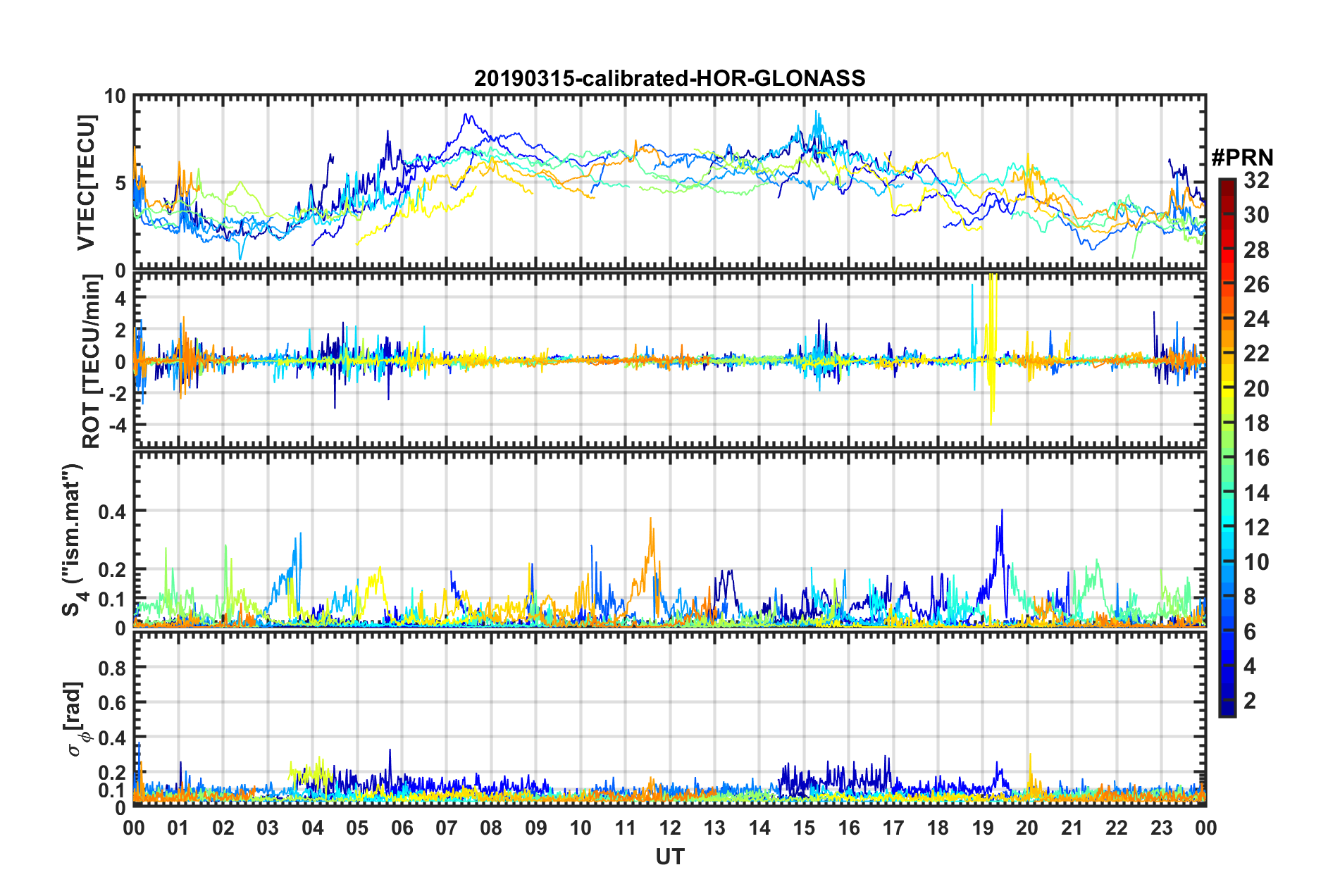Select colorbar tick label 6
This screenshot has height=896, width=1340.
pyautogui.click(x=1250, y=632)
